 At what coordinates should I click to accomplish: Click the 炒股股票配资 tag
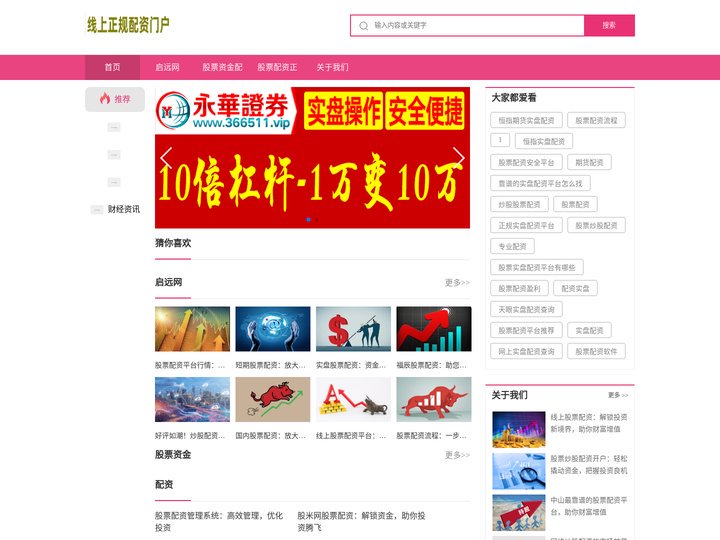(519, 205)
